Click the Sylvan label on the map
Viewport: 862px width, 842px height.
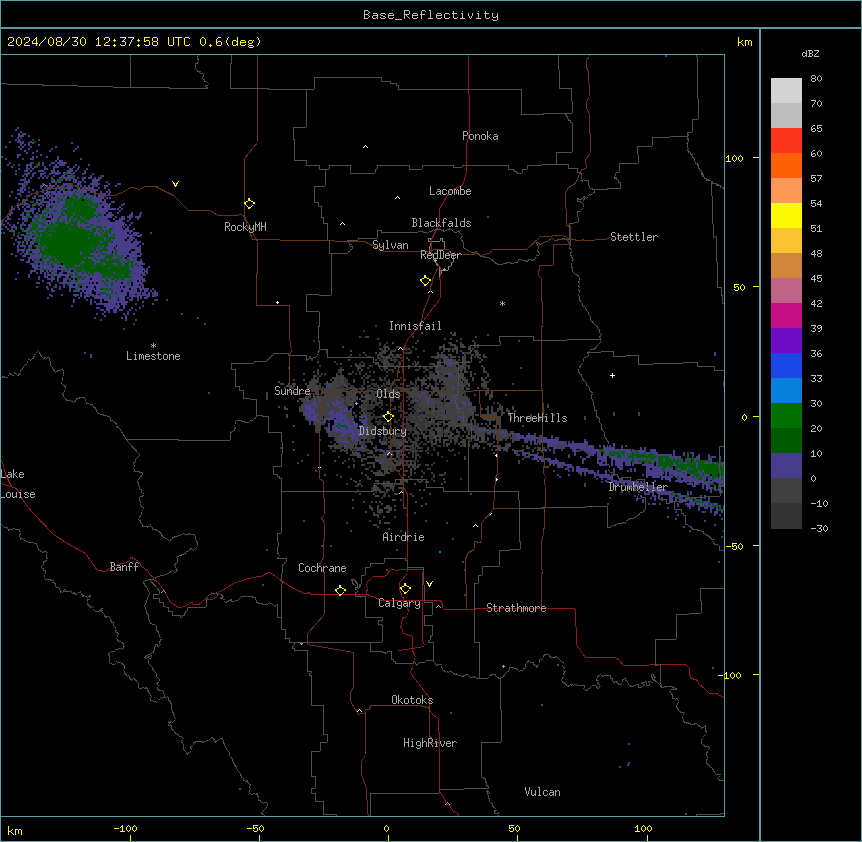click(390, 245)
